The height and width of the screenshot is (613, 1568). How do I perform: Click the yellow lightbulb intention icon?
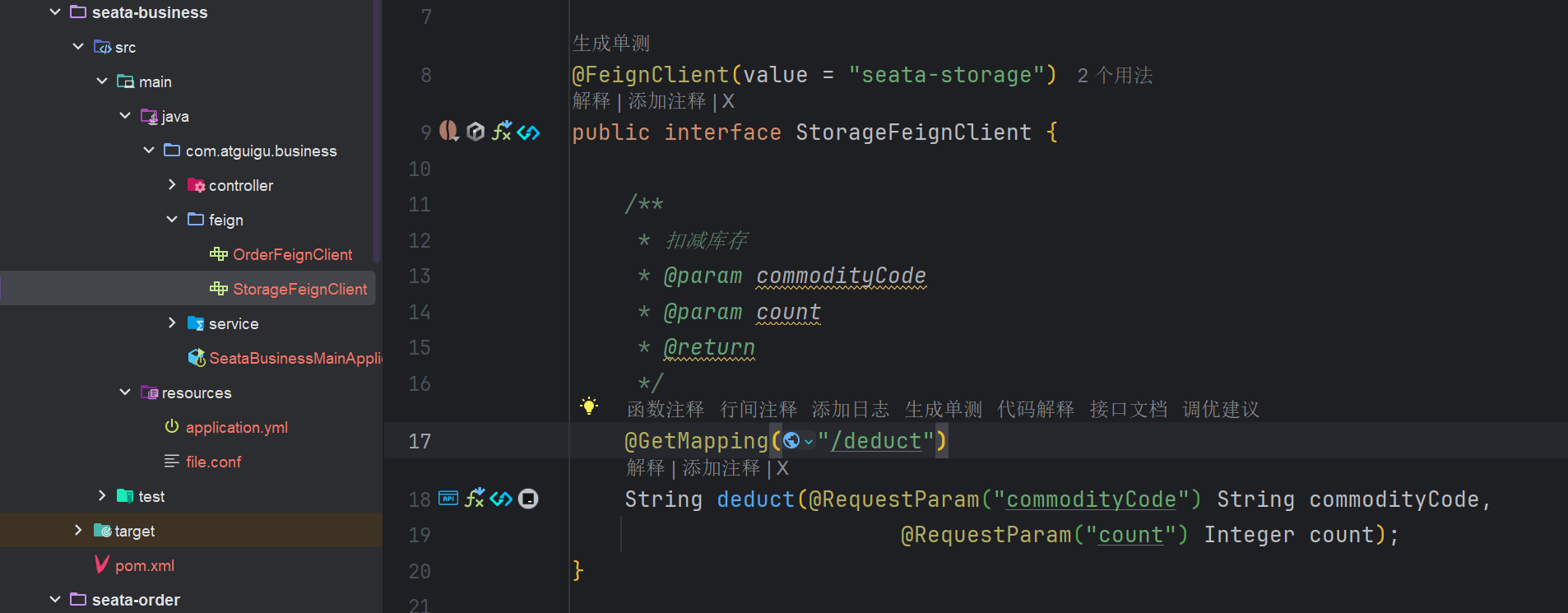point(589,406)
